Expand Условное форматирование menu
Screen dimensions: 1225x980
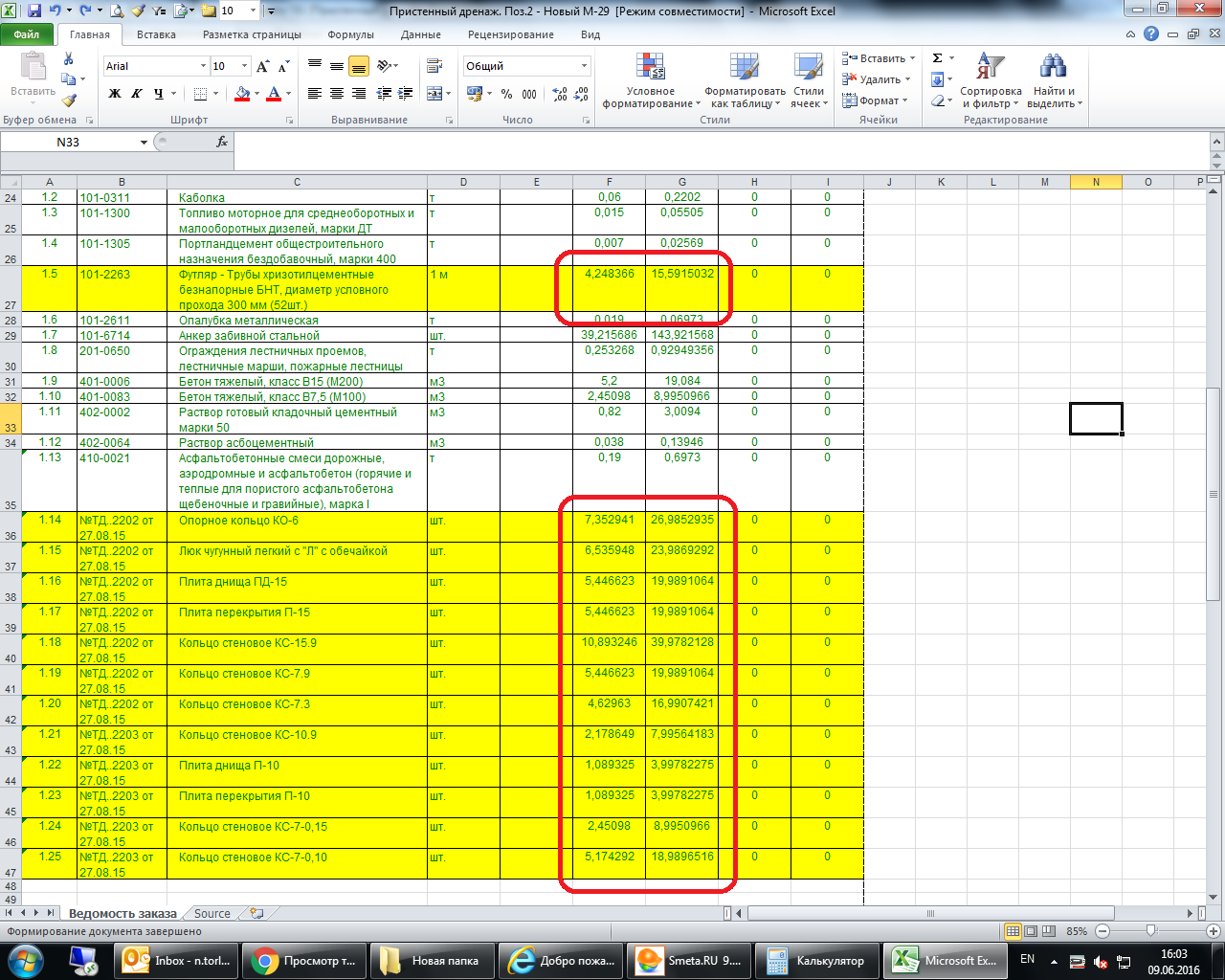651,80
